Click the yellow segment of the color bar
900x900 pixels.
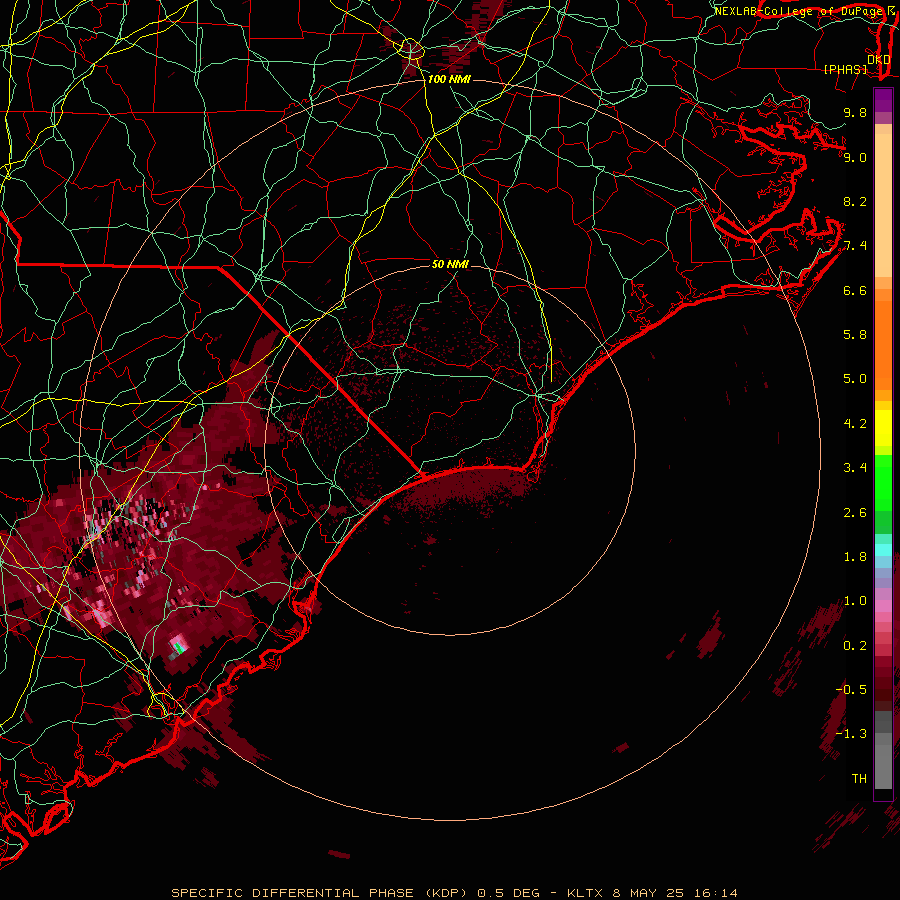point(883,428)
